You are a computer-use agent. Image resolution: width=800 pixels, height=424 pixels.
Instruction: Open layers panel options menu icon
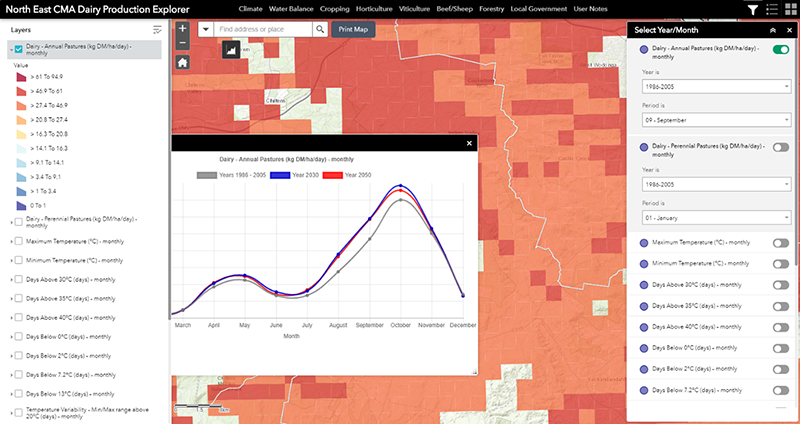click(x=157, y=30)
